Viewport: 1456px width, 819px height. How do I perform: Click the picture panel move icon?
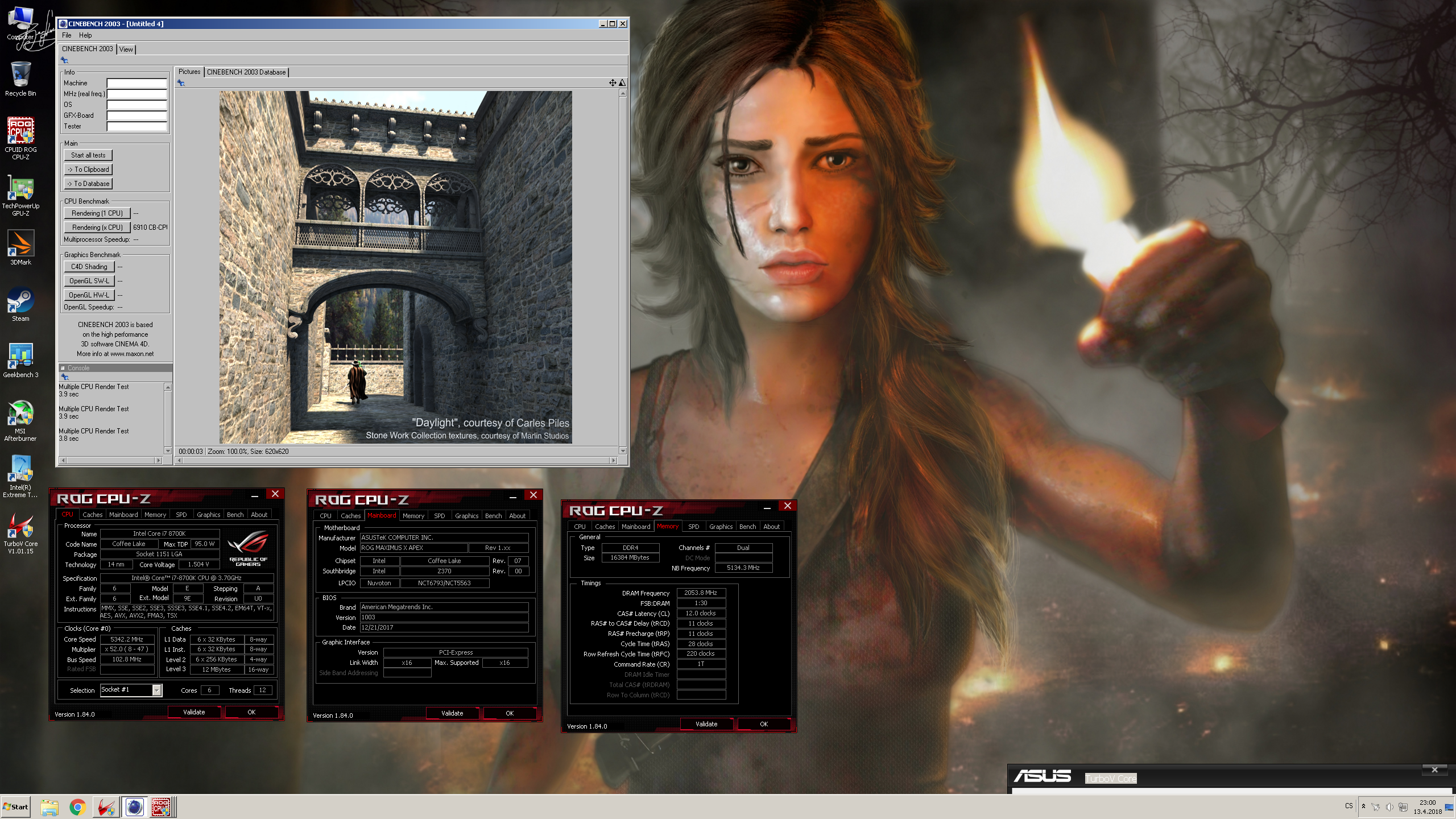coord(613,83)
